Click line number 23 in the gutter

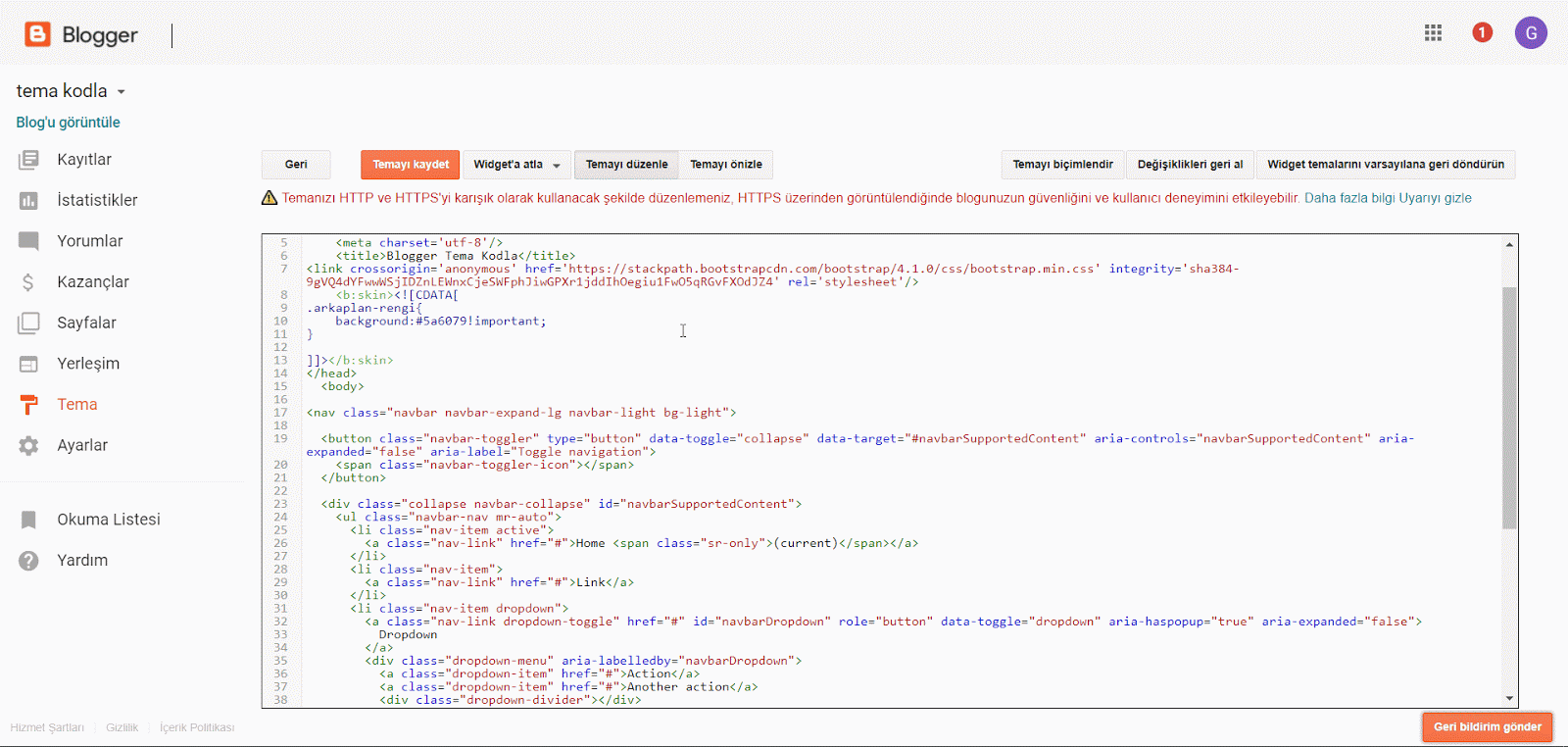[x=280, y=504]
